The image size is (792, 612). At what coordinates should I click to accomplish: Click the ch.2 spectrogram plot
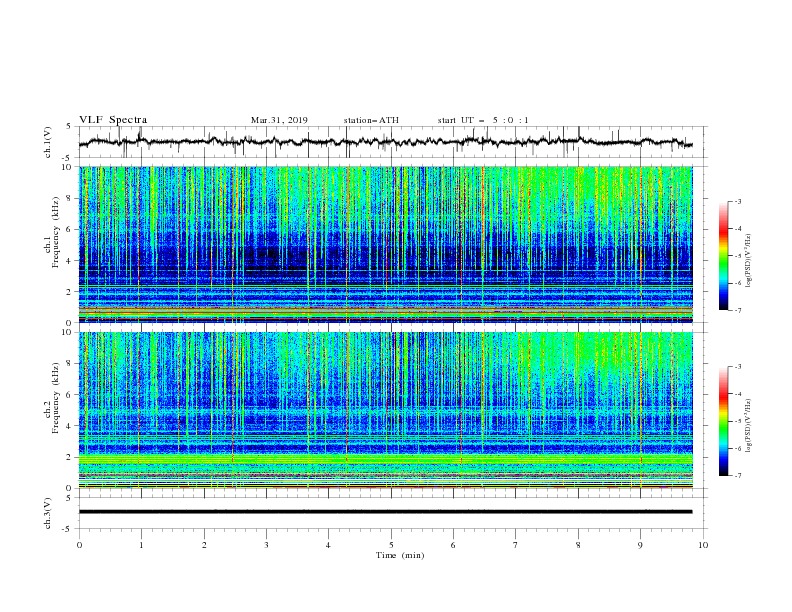coord(385,410)
